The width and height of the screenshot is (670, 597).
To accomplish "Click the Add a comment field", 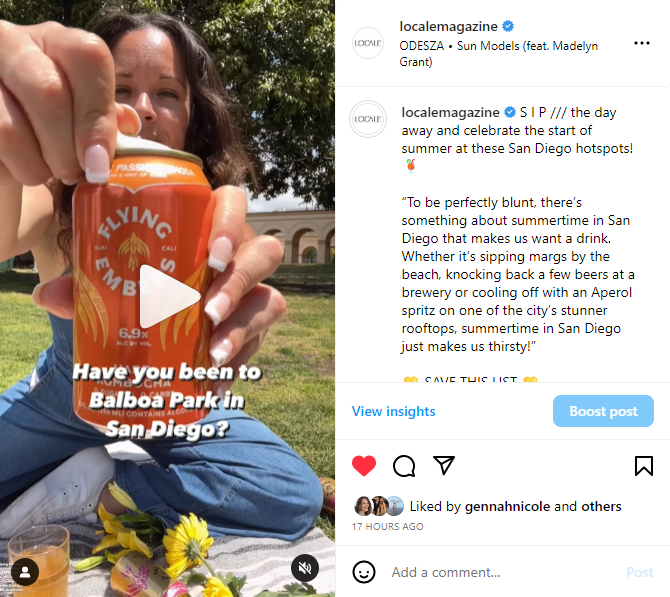I will pos(502,572).
